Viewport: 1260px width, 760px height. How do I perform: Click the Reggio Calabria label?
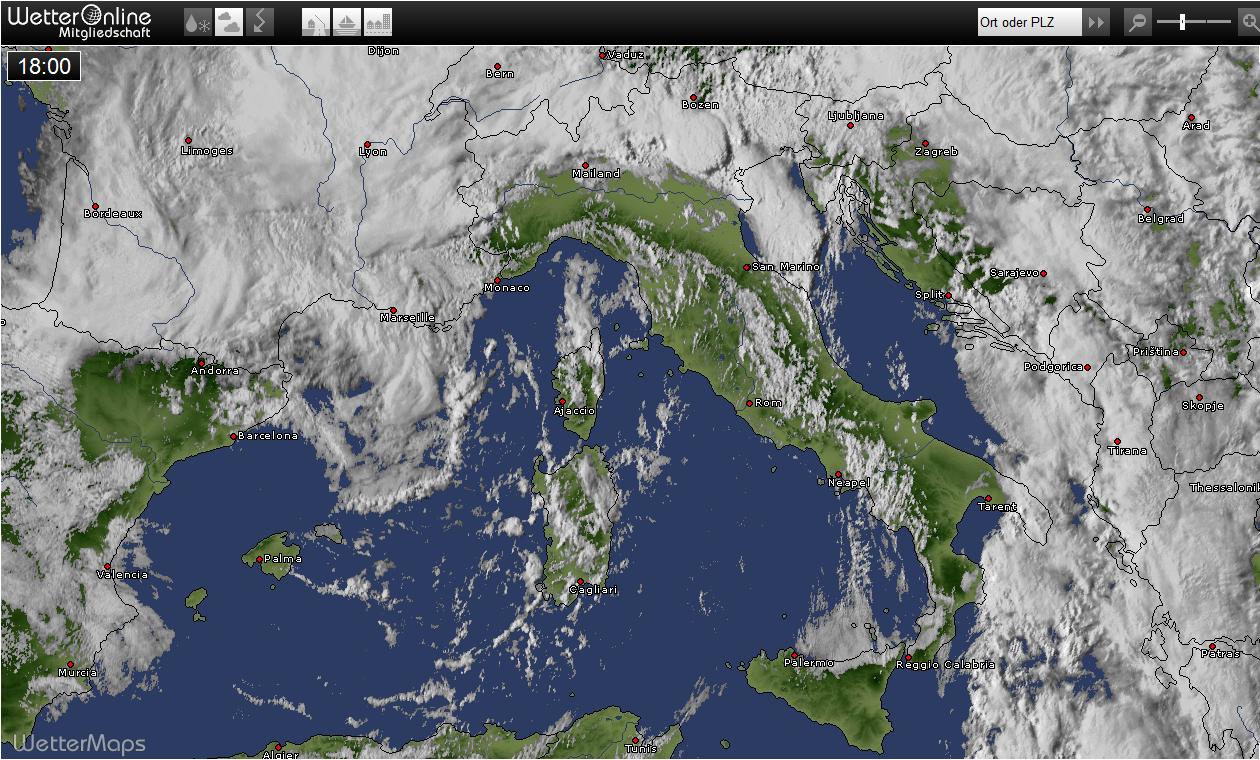pos(945,665)
